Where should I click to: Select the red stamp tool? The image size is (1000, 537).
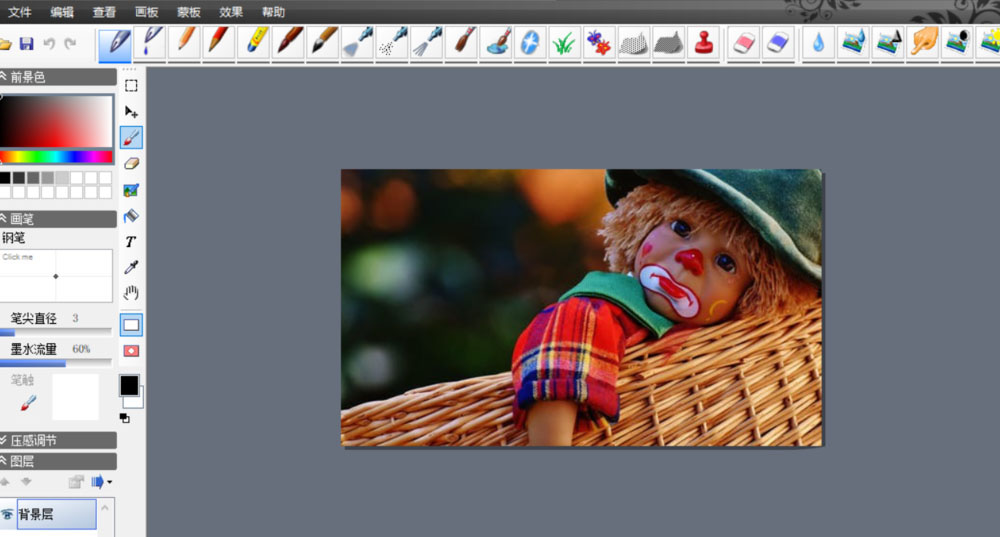coord(703,43)
